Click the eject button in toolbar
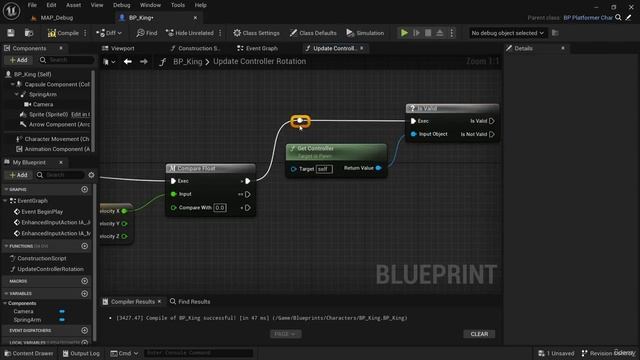This screenshot has width=640, height=360. (x=440, y=33)
